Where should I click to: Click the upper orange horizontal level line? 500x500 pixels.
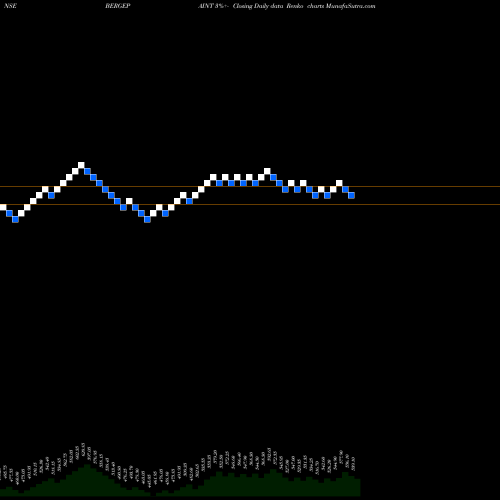250,186
